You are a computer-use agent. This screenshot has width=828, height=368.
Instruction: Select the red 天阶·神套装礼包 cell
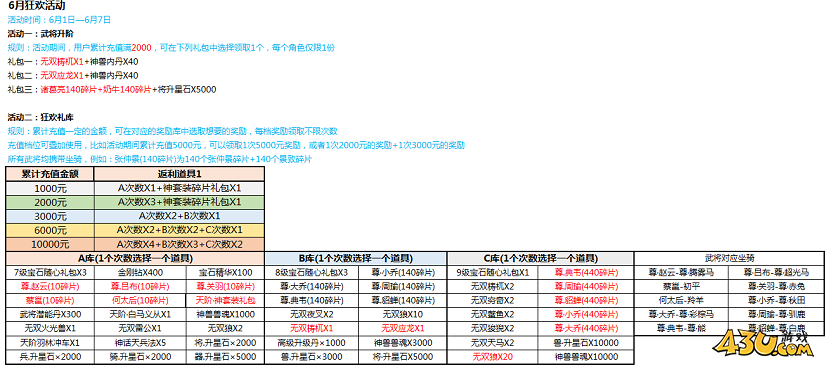(x=225, y=300)
